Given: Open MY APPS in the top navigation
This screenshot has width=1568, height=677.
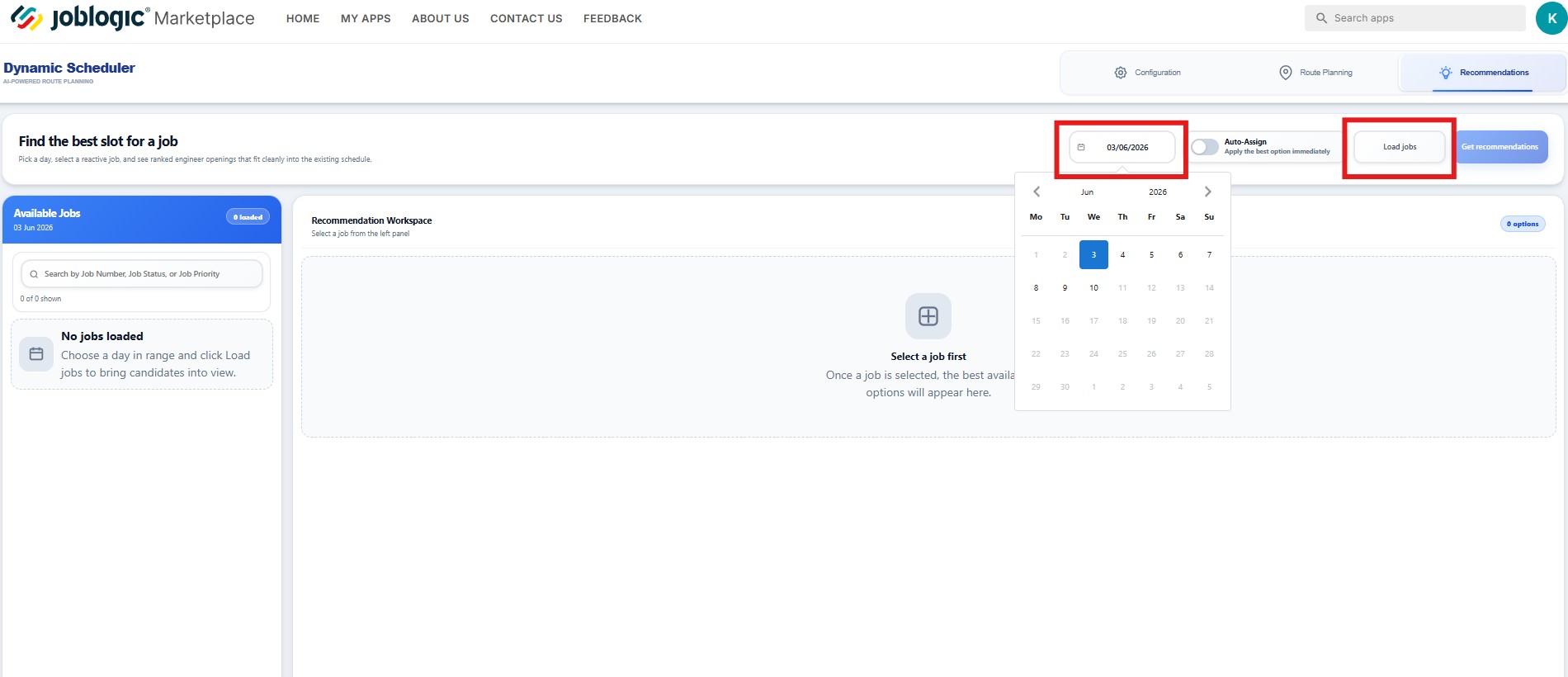Looking at the screenshot, I should (x=366, y=18).
